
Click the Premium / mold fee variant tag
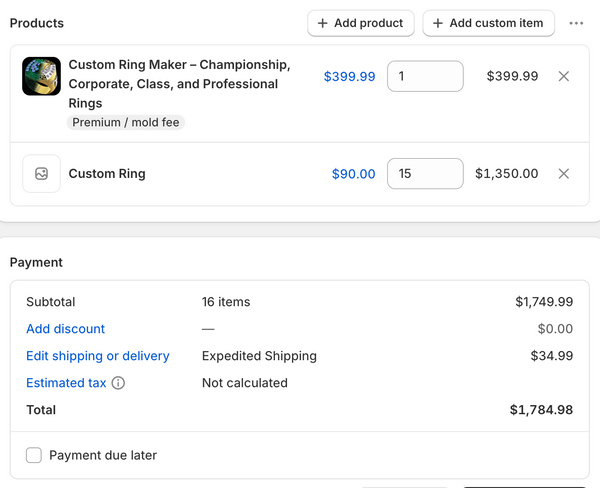pyautogui.click(x=126, y=122)
